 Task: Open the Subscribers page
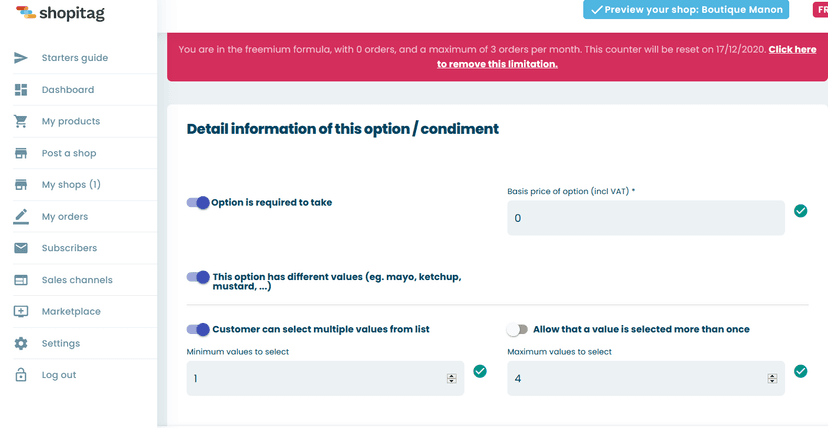tap(70, 248)
